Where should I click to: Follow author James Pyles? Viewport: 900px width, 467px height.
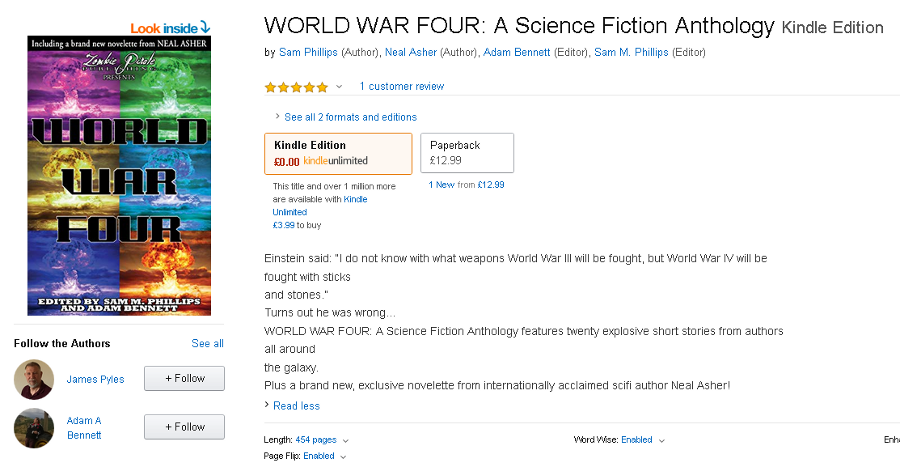click(x=183, y=379)
